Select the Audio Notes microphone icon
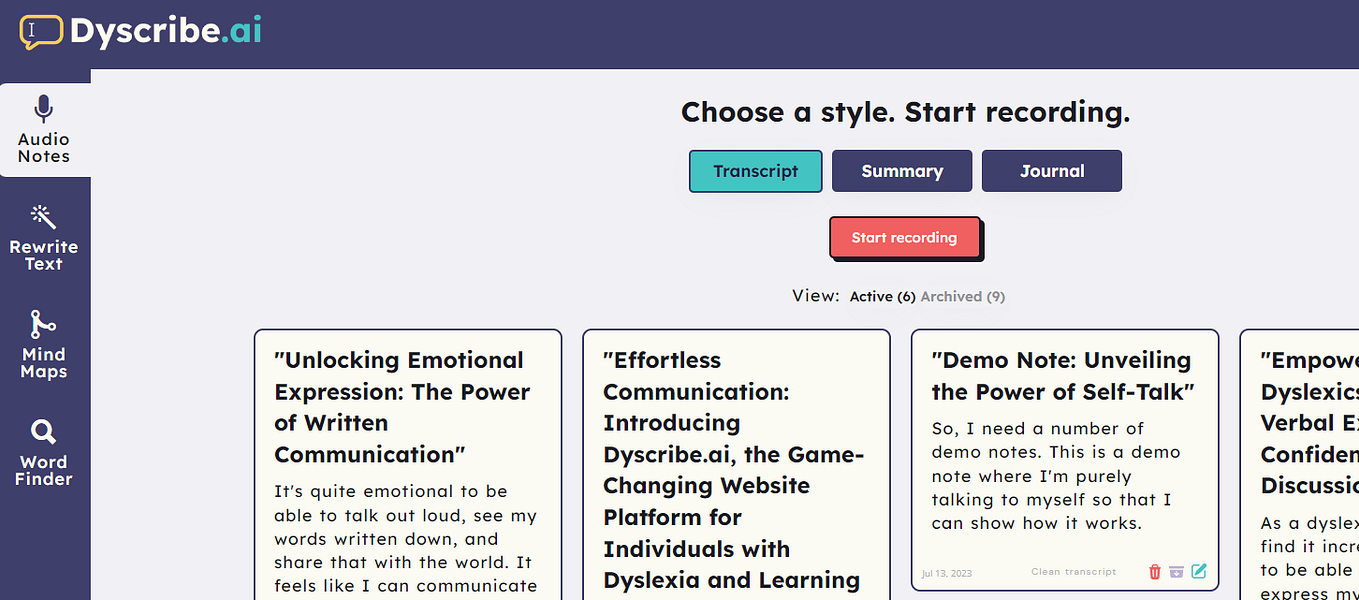 [x=42, y=106]
